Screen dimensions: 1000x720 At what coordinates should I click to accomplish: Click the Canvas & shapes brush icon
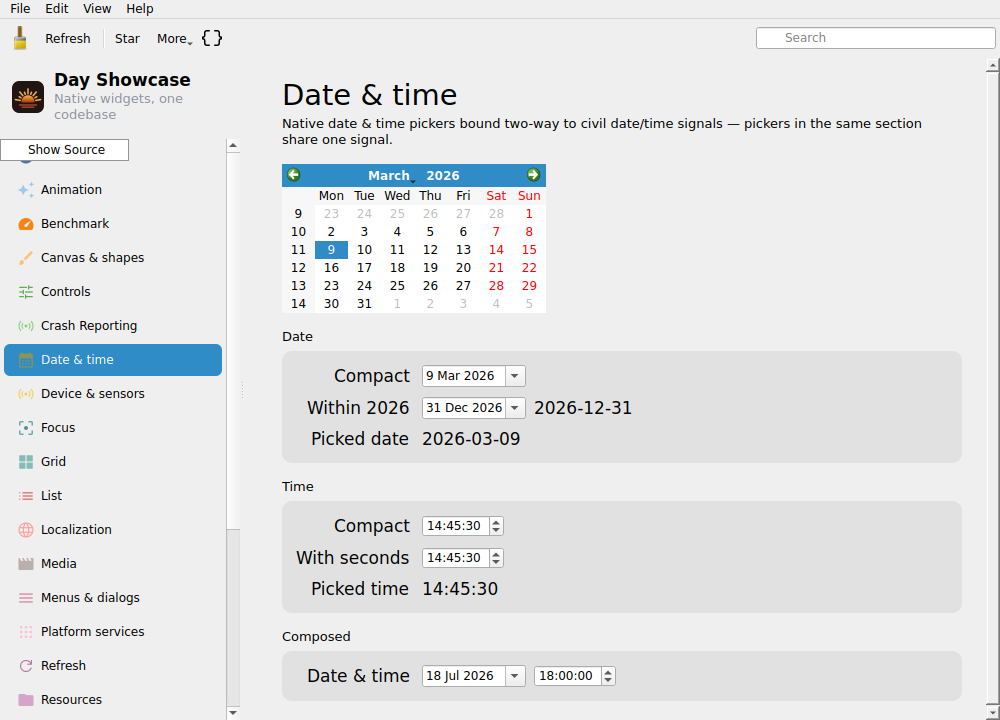pos(26,258)
